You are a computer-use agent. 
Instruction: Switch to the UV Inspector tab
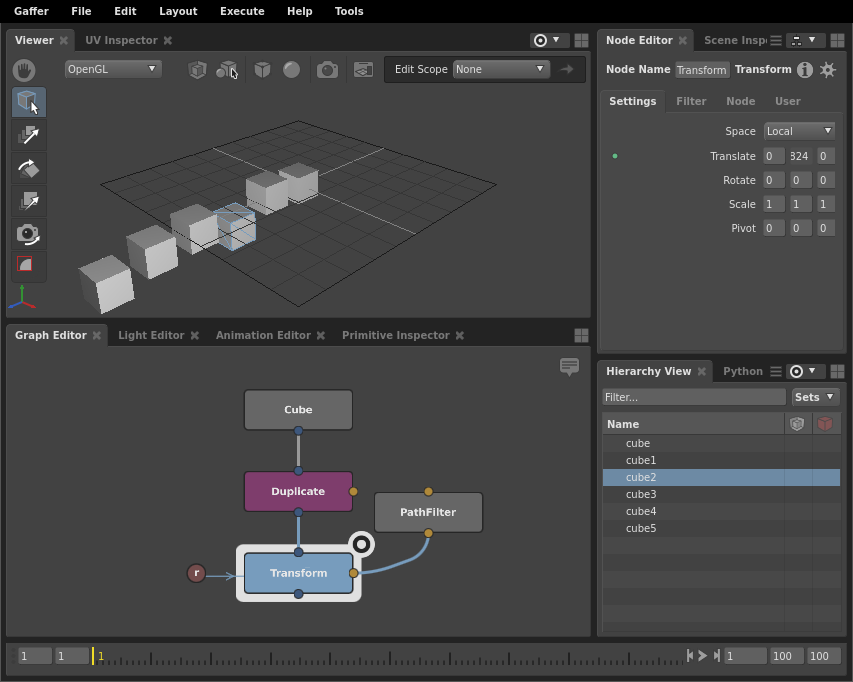(x=121, y=40)
